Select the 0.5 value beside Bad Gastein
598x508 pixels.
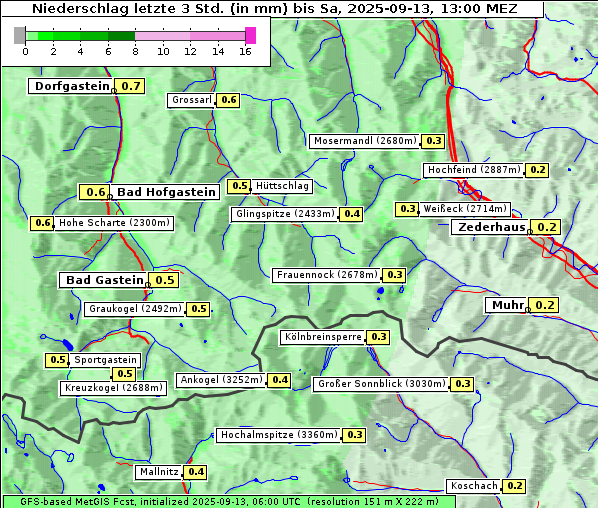coord(164,280)
